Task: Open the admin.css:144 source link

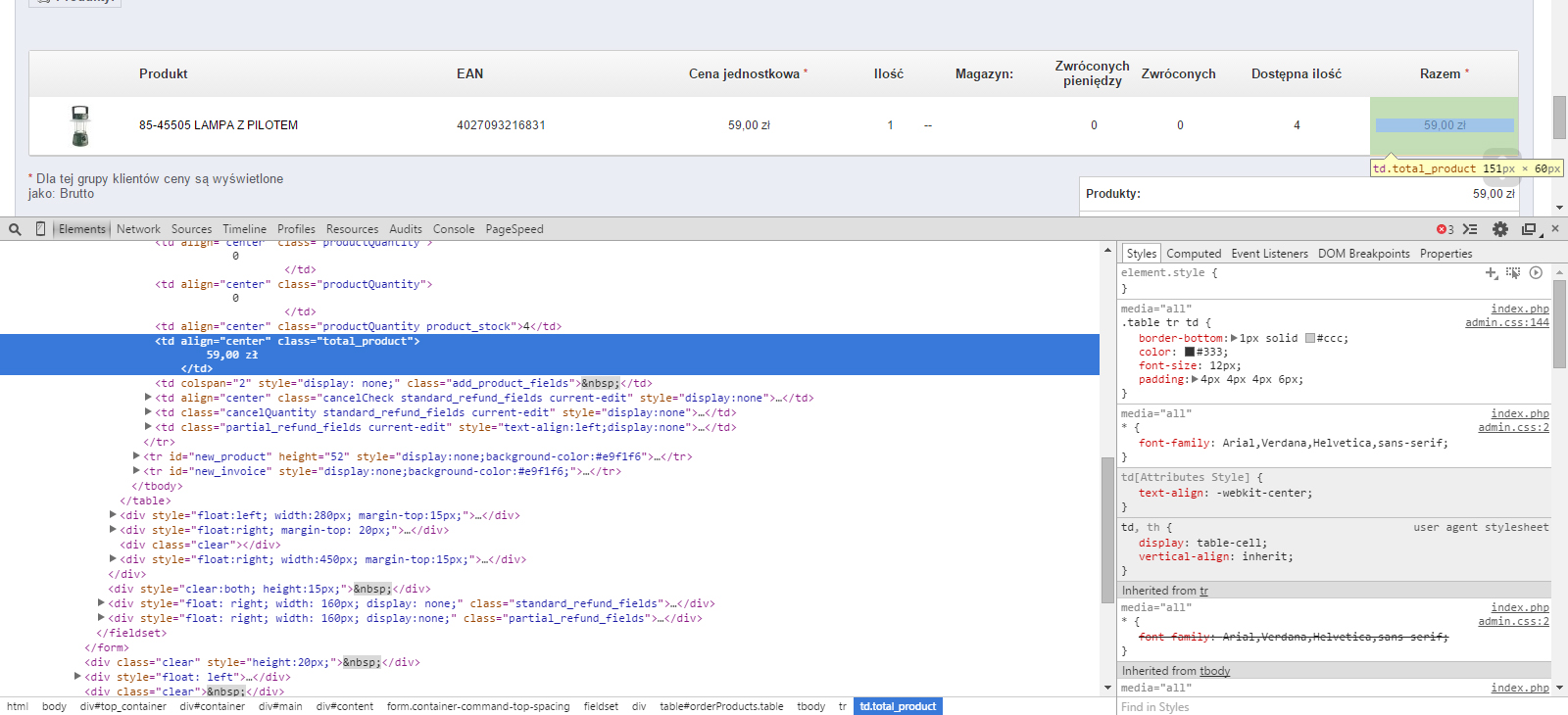Action: pos(1506,322)
